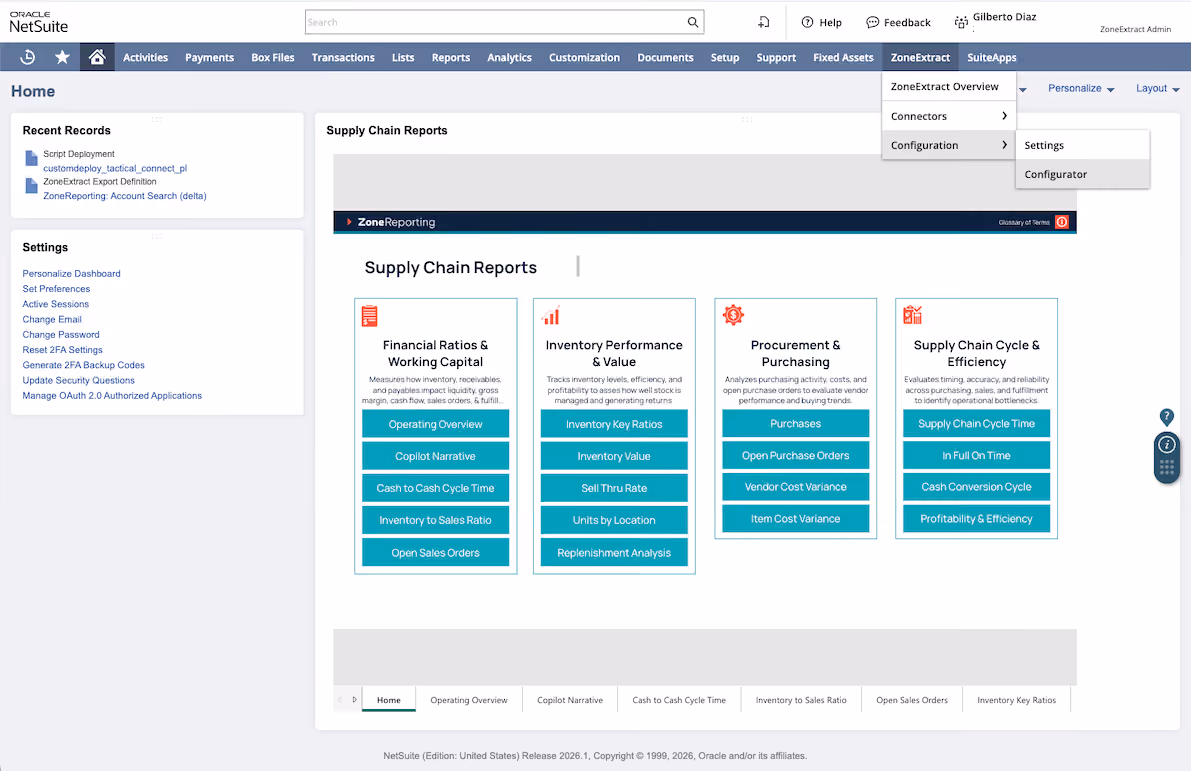Click the Inventory Performance chart icon
Screen dimensions: 1191x771
(x=551, y=315)
